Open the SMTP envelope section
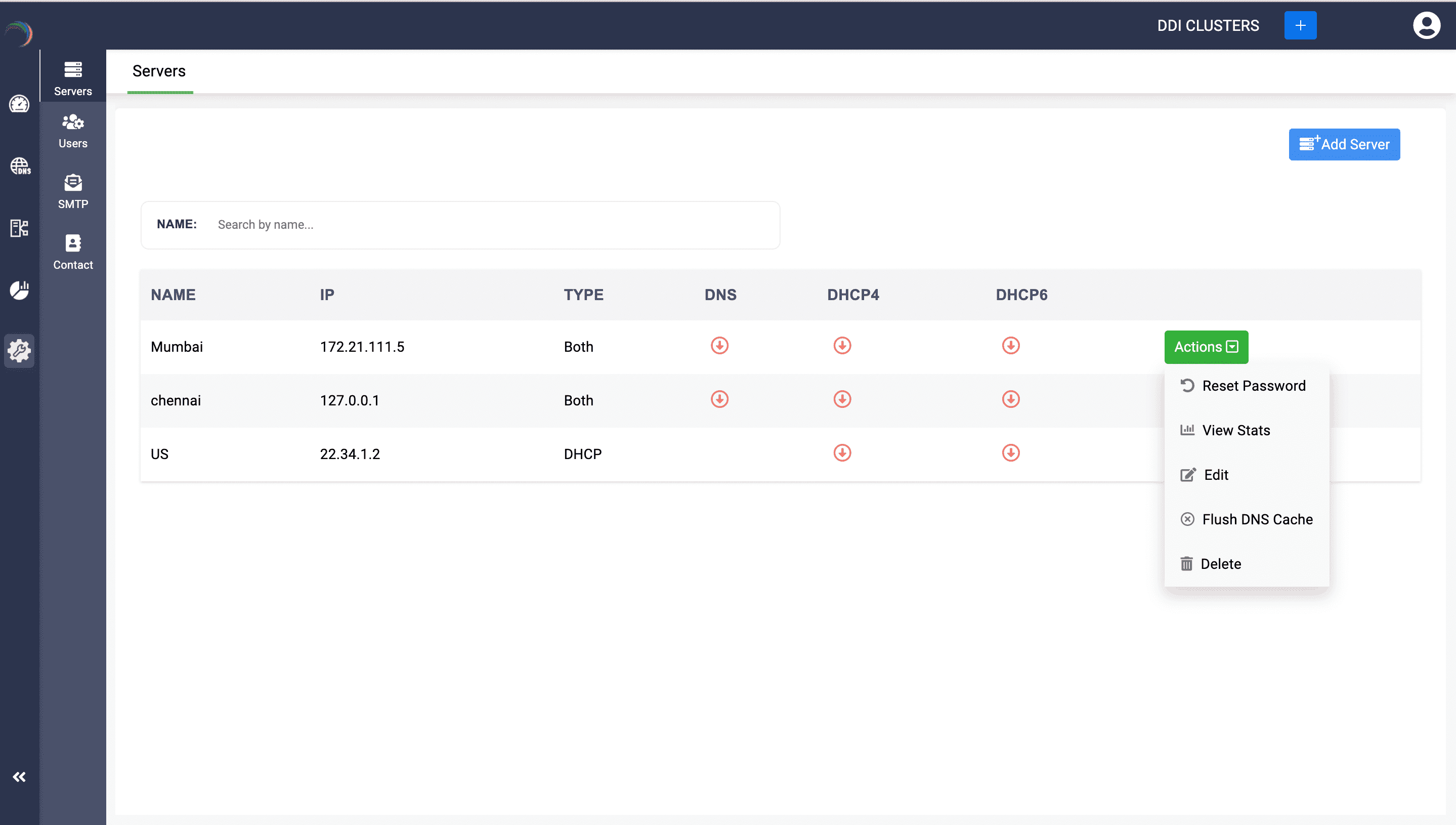Viewport: 1456px width, 825px height. point(72,191)
